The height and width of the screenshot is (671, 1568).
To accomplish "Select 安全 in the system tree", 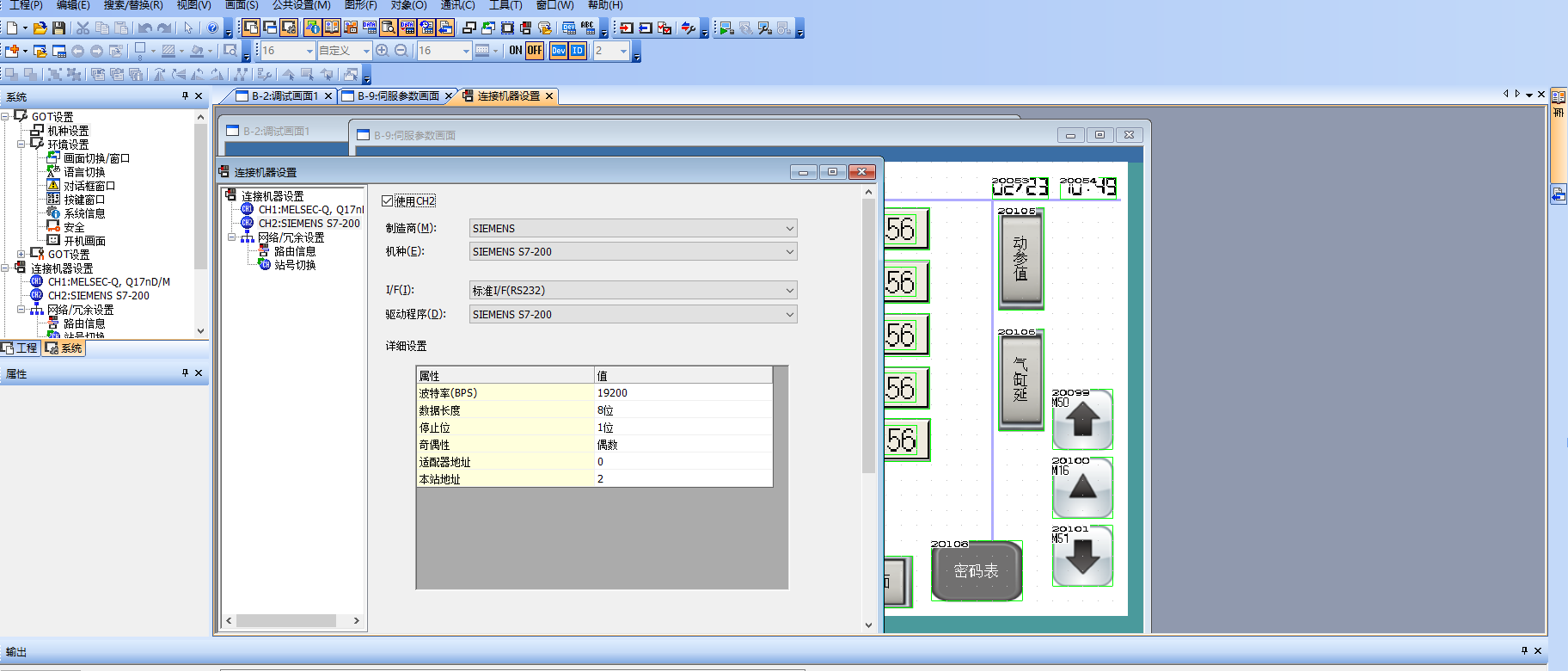I will pyautogui.click(x=74, y=227).
